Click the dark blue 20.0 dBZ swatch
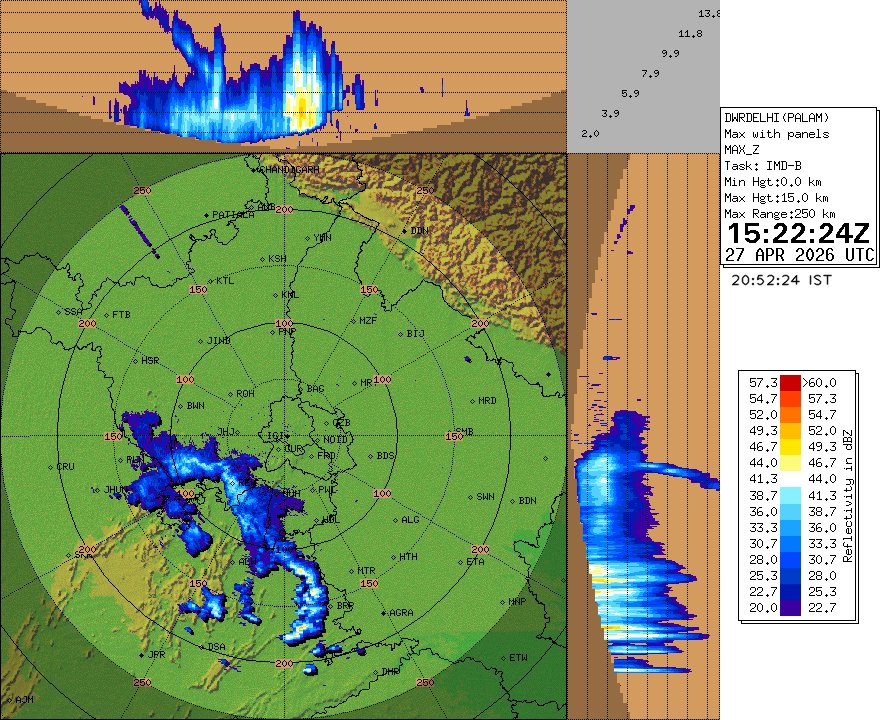This screenshot has width=880, height=720. [790, 606]
